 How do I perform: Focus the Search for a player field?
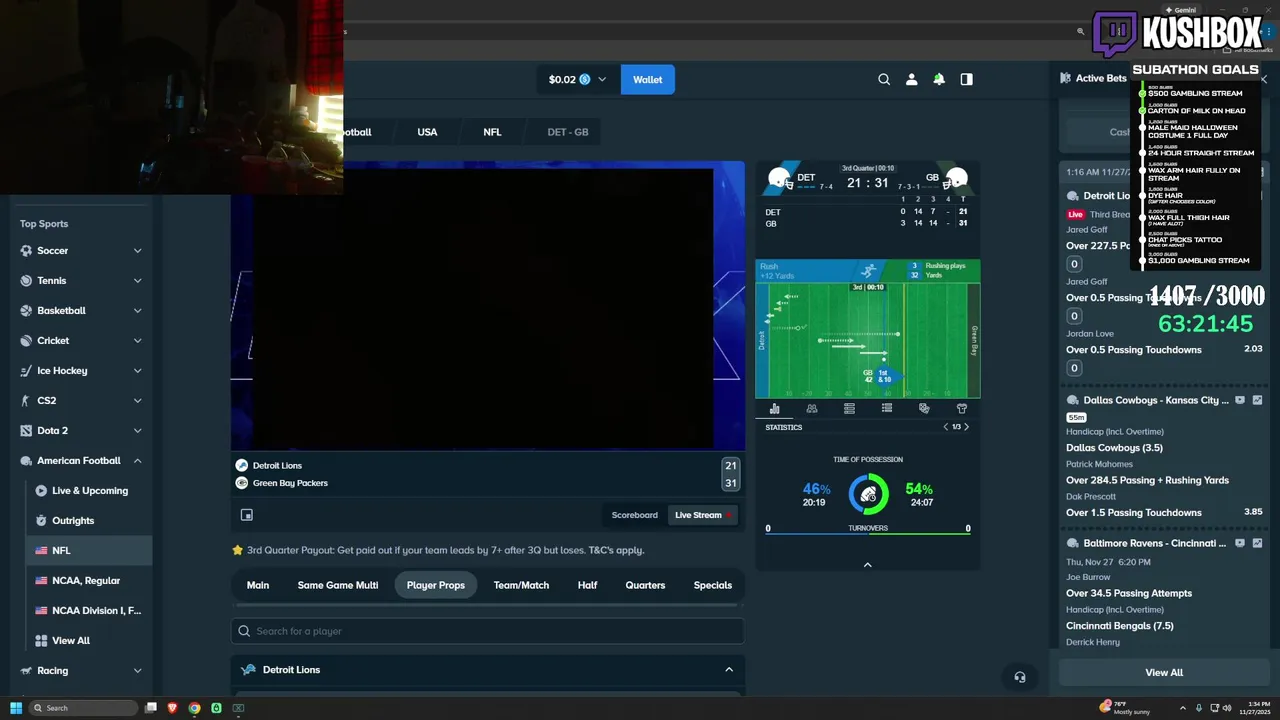(x=488, y=631)
